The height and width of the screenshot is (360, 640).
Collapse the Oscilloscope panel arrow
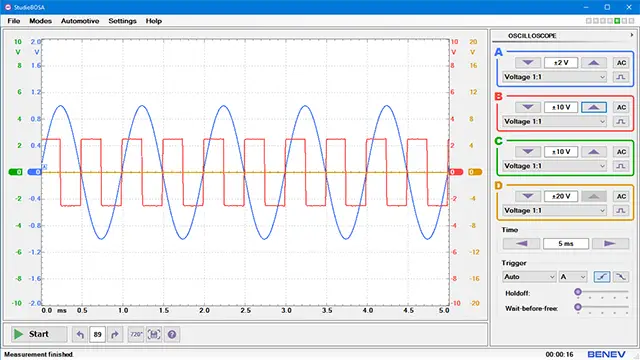(632, 36)
